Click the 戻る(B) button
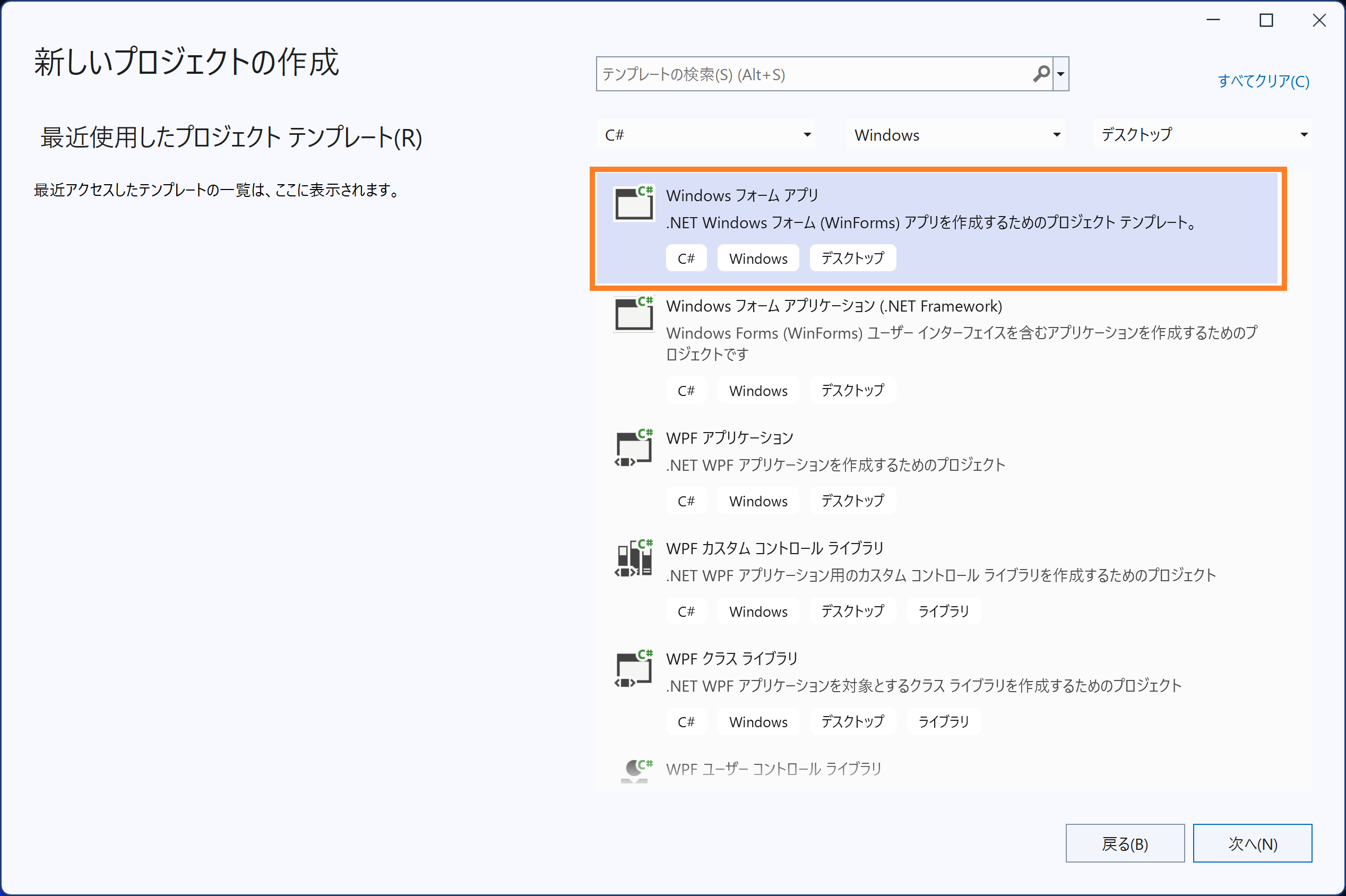 point(1125,843)
